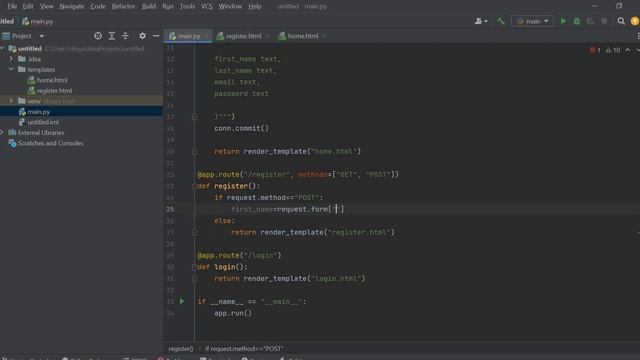
Task: Open the Code menu
Action: [x=98, y=6]
